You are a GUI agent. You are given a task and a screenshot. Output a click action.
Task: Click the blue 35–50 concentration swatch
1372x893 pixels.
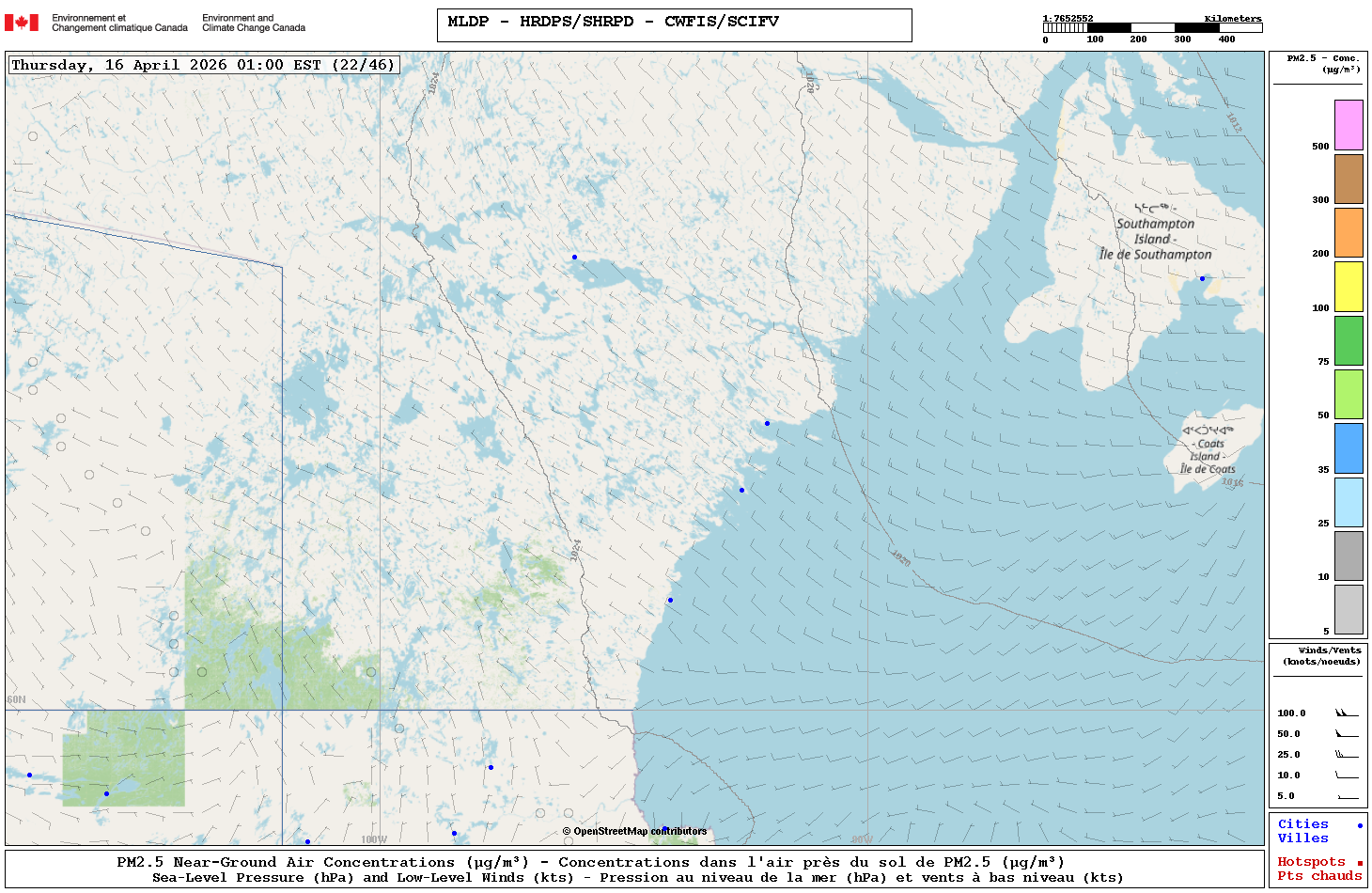point(1349,448)
